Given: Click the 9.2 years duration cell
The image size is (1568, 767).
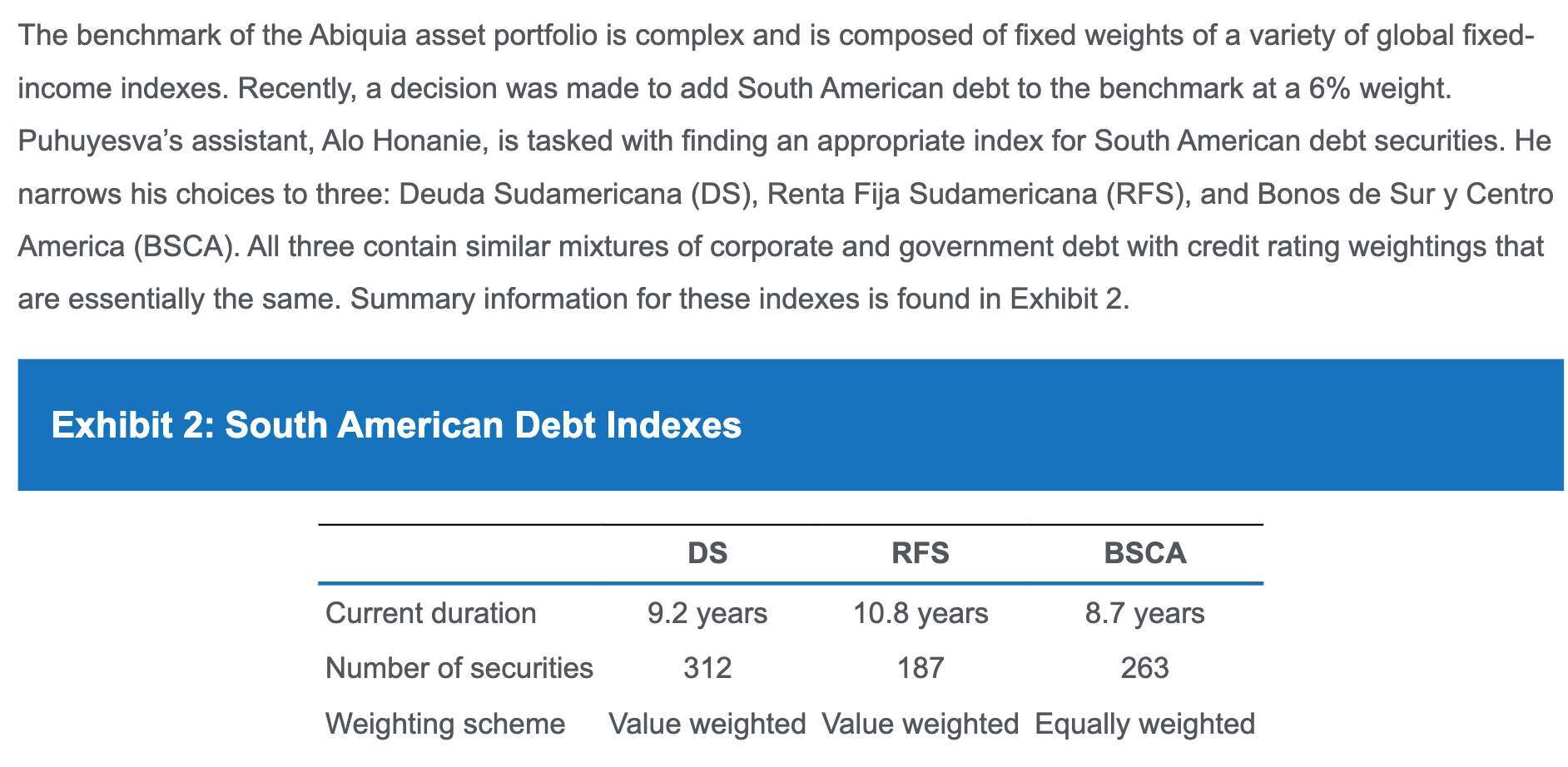Looking at the screenshot, I should click(x=707, y=613).
